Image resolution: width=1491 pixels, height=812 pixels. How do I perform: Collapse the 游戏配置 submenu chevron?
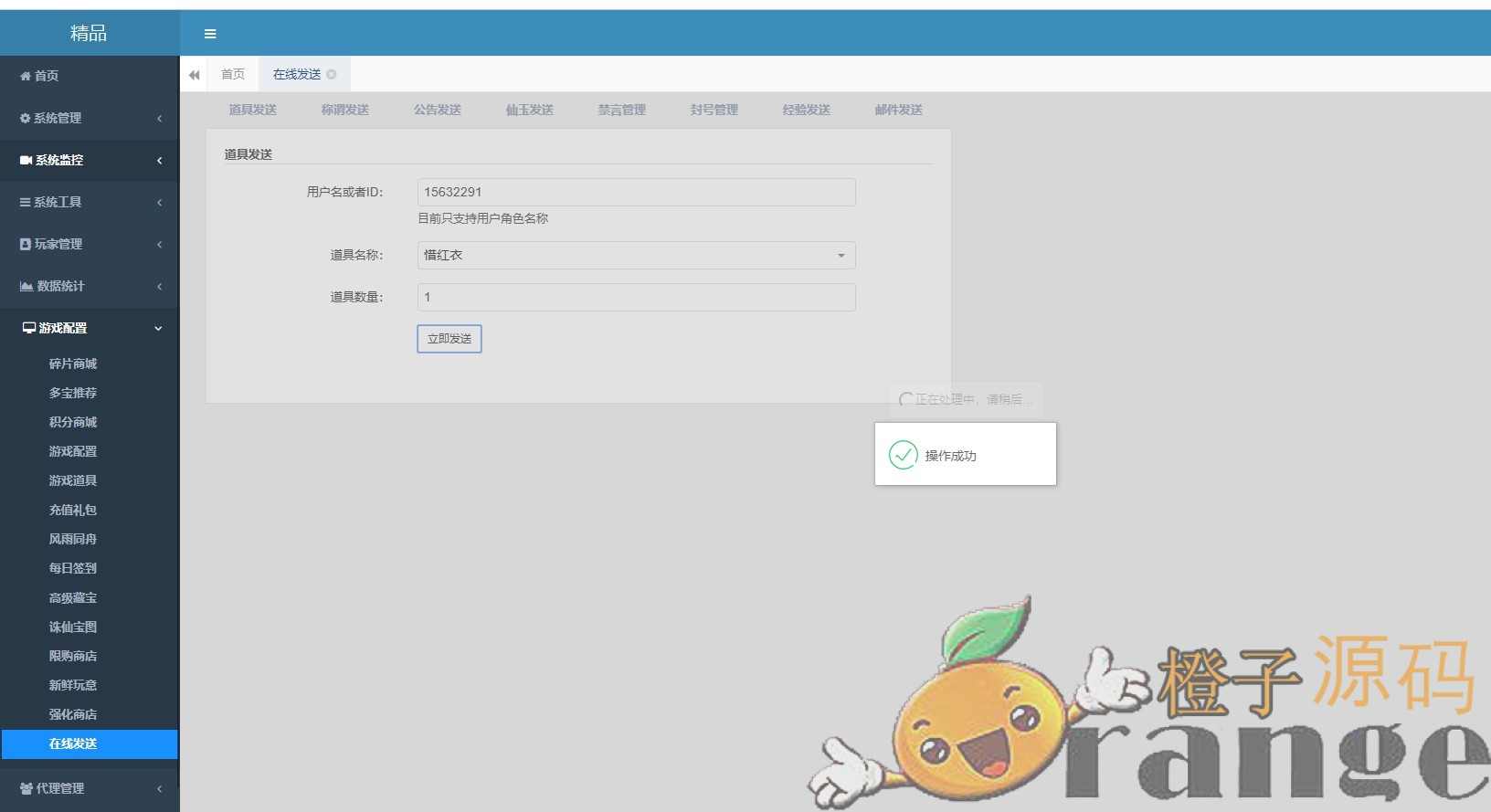(x=158, y=329)
